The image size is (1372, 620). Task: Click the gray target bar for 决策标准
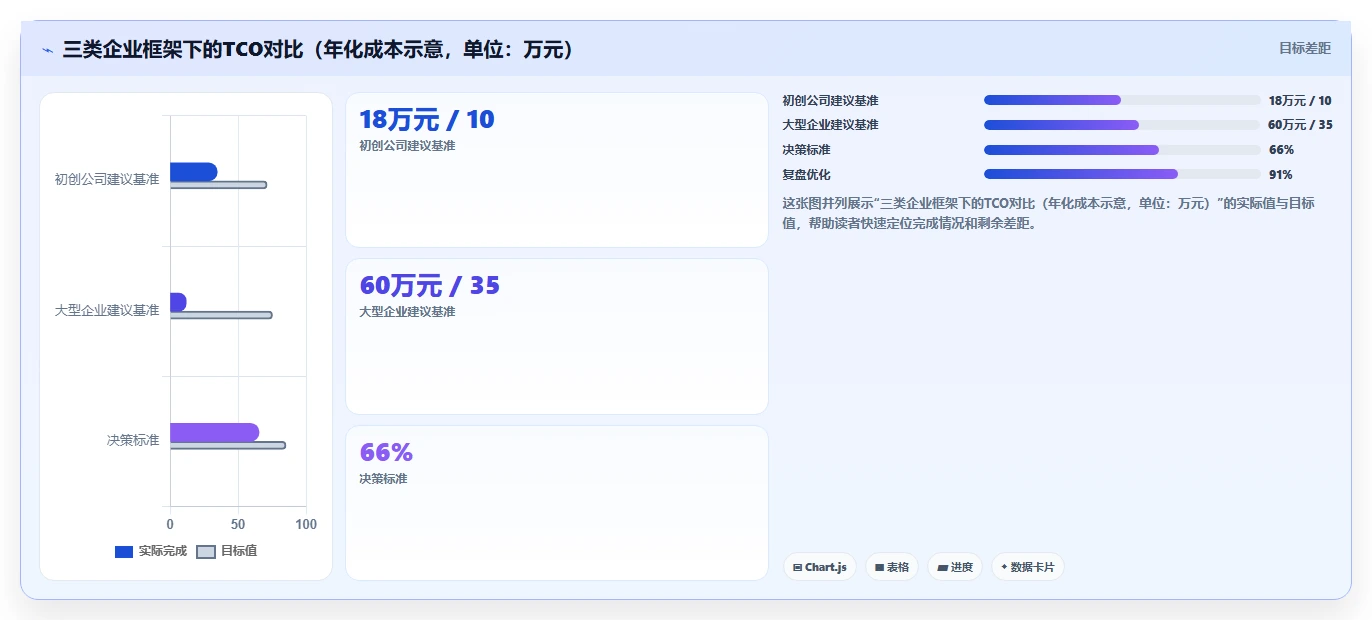coord(227,445)
